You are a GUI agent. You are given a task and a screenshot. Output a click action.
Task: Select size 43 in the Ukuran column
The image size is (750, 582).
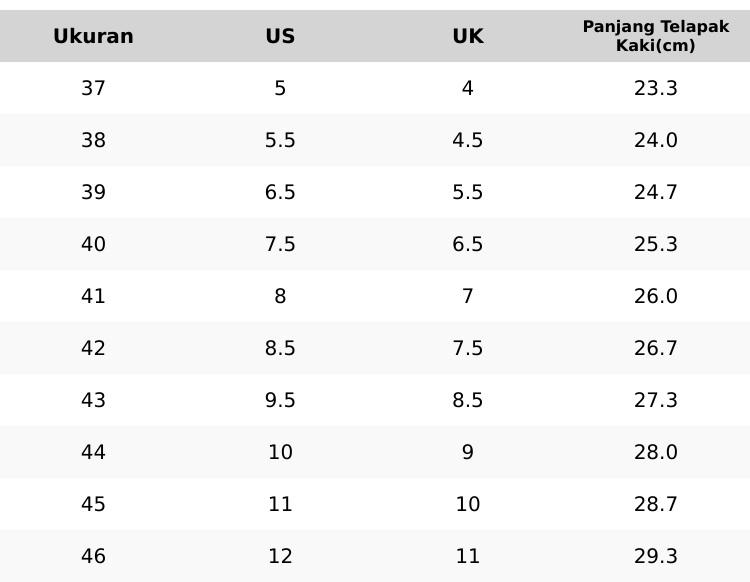pyautogui.click(x=93, y=400)
